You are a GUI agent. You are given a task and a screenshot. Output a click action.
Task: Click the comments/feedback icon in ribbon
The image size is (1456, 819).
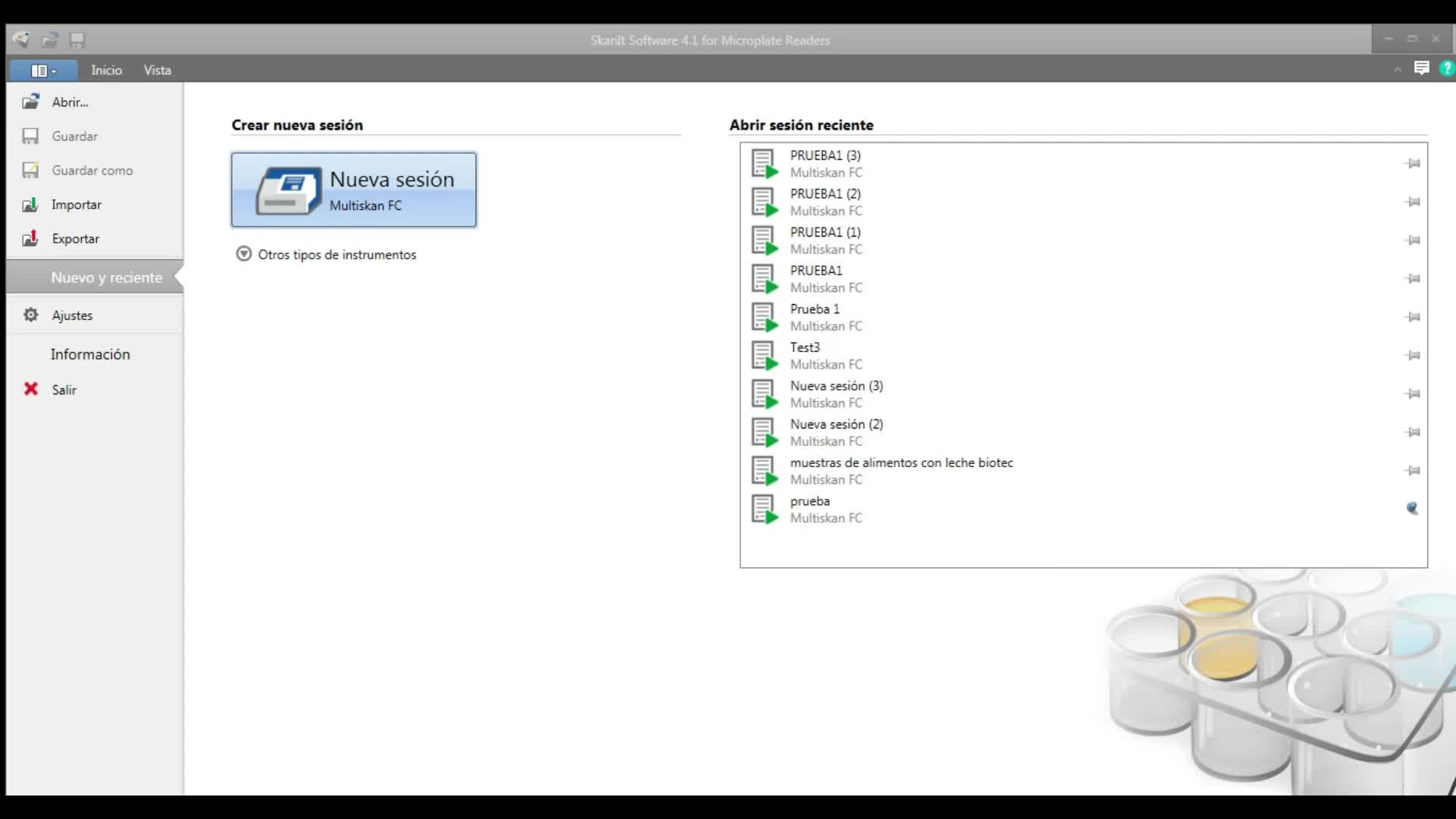(x=1422, y=69)
